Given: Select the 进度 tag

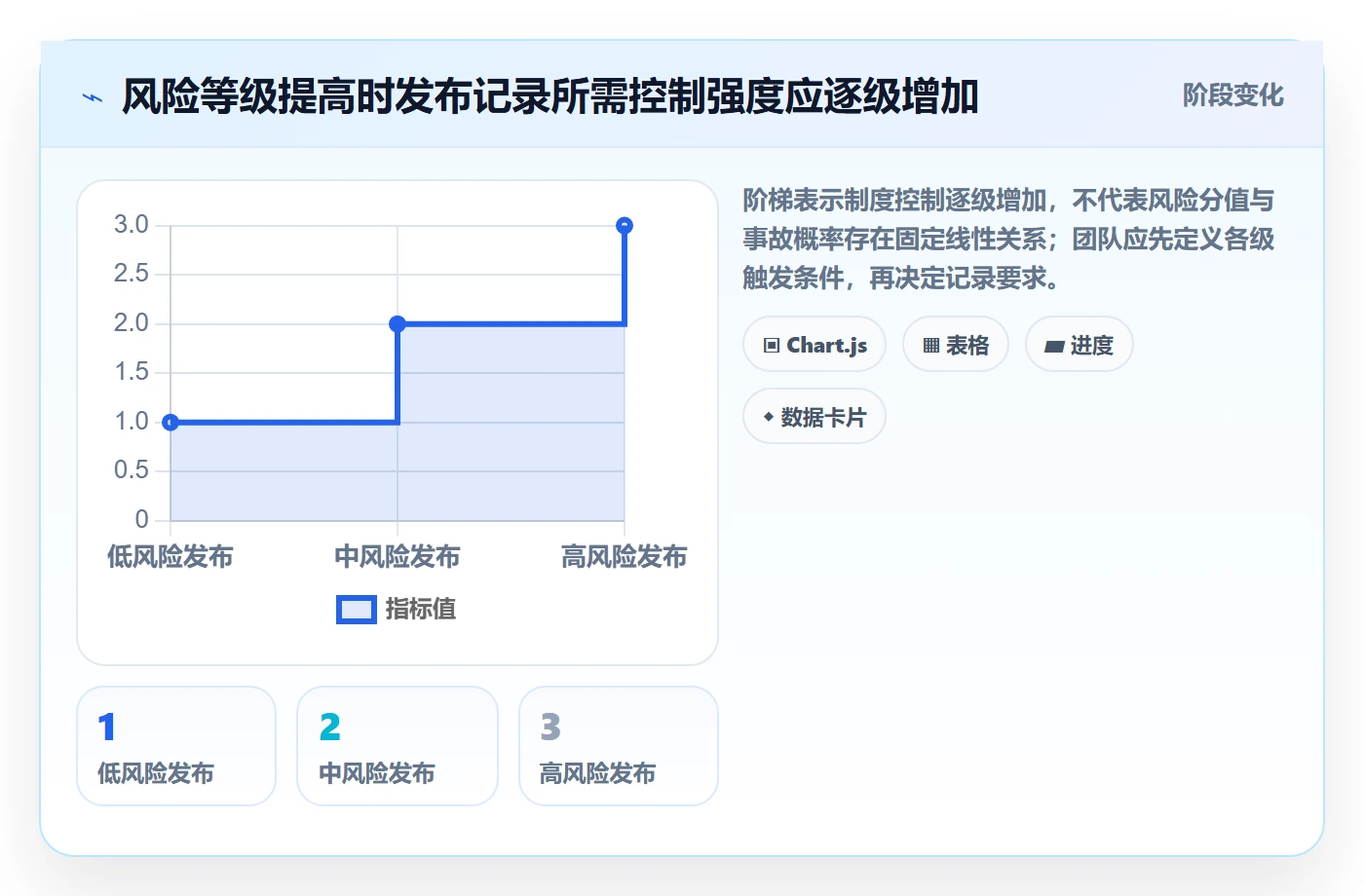Looking at the screenshot, I should point(1080,345).
